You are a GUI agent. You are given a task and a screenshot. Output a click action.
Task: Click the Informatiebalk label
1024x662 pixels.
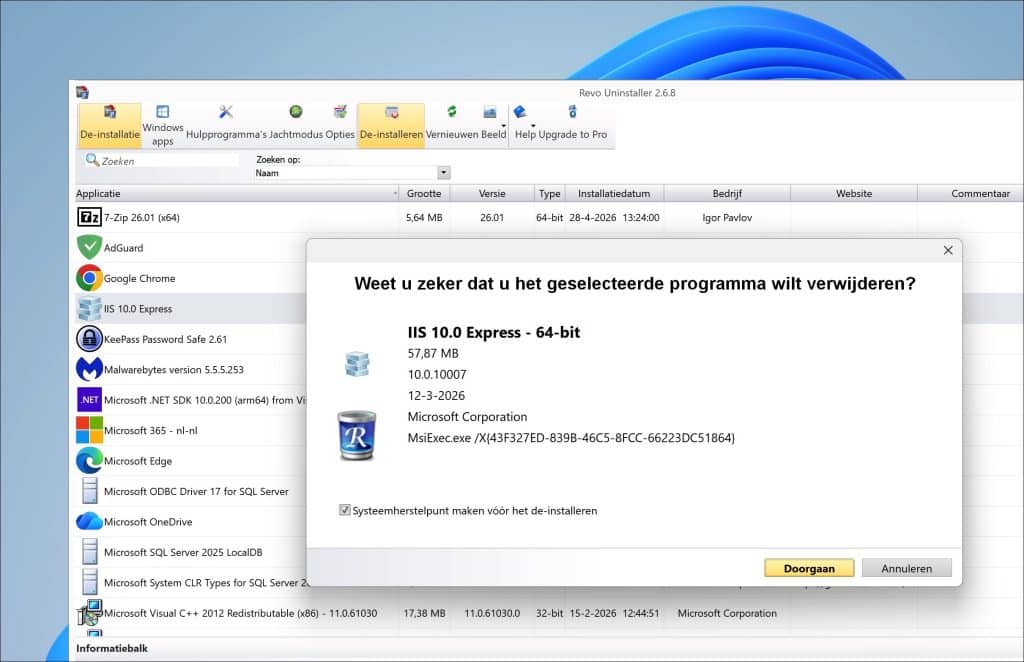tap(112, 648)
